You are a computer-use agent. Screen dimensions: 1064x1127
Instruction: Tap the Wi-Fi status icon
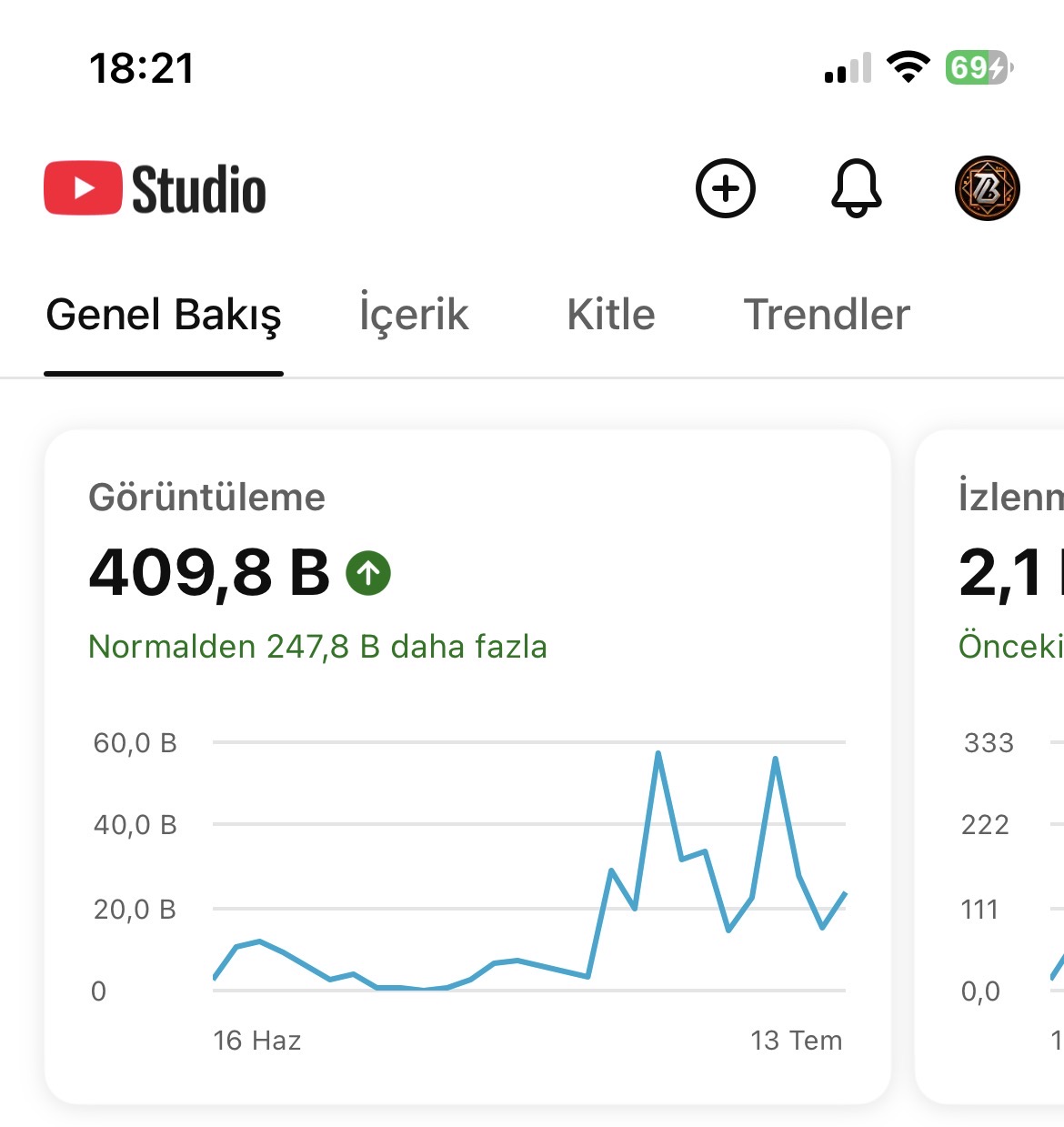(x=908, y=67)
